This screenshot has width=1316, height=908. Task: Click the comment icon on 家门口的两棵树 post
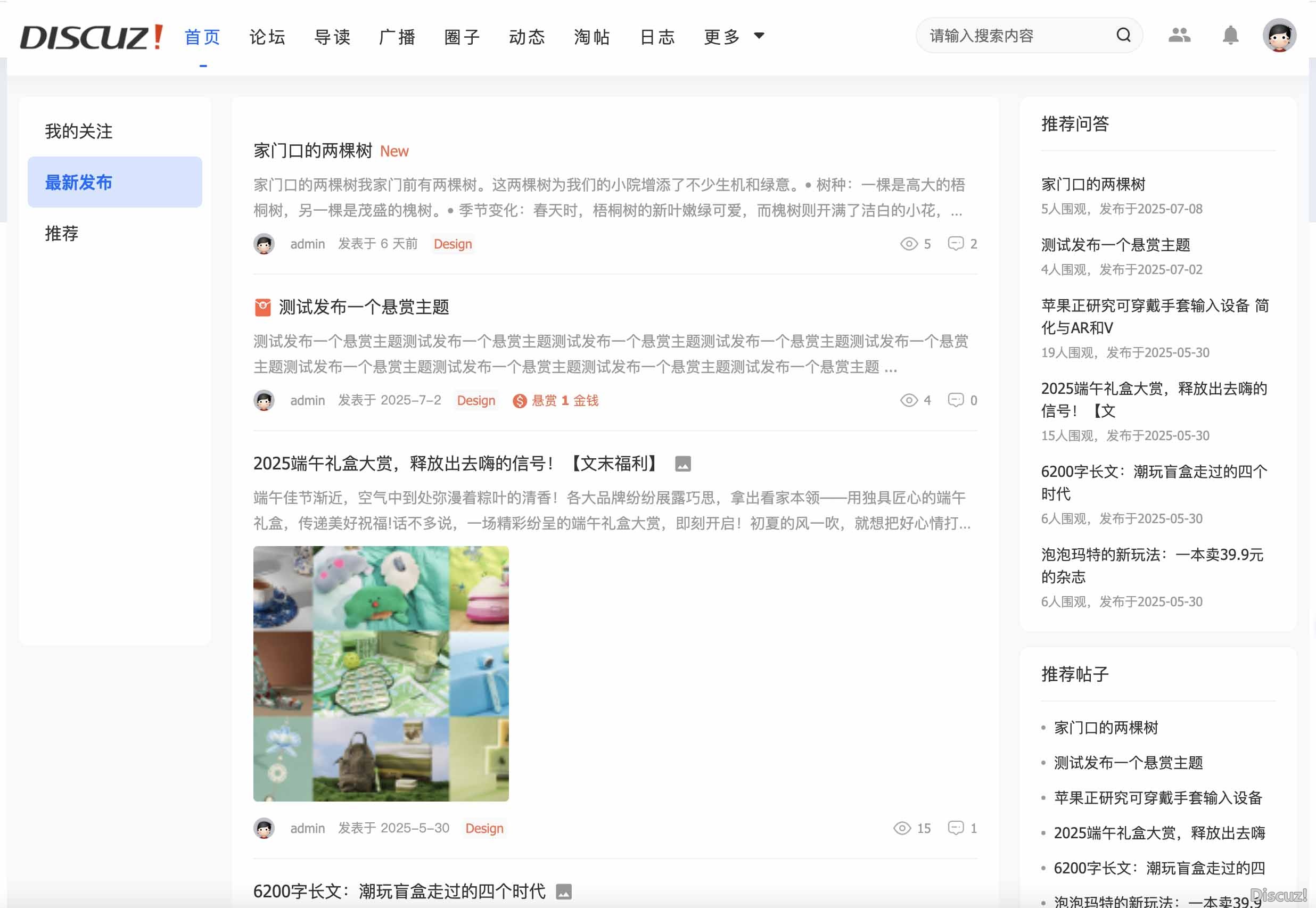955,243
